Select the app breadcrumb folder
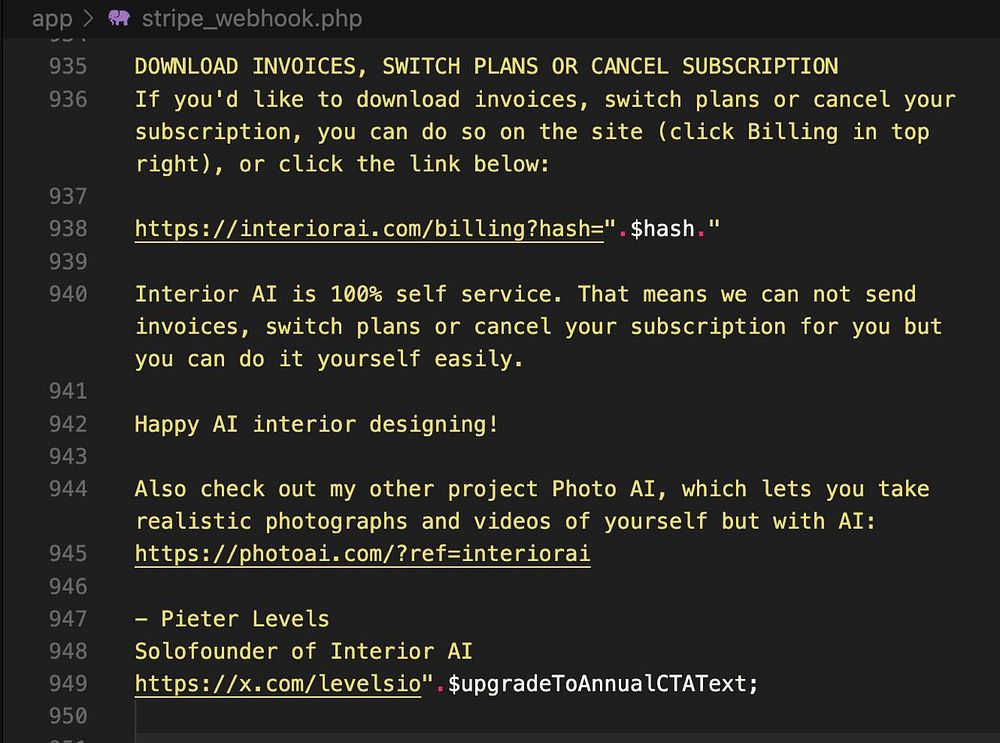The image size is (1000, 743). [x=52, y=18]
